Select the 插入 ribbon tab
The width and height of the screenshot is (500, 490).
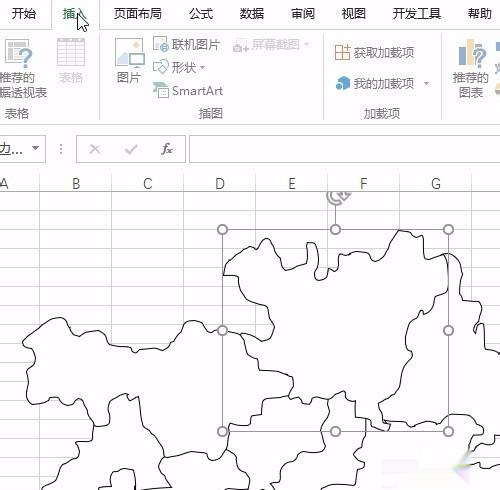point(75,14)
